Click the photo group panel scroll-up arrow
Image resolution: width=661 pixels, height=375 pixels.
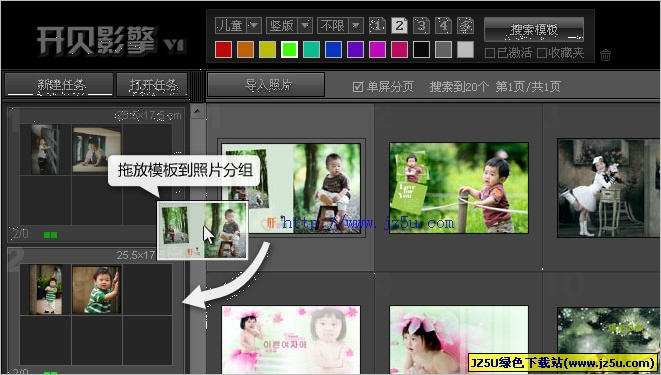[x=197, y=111]
